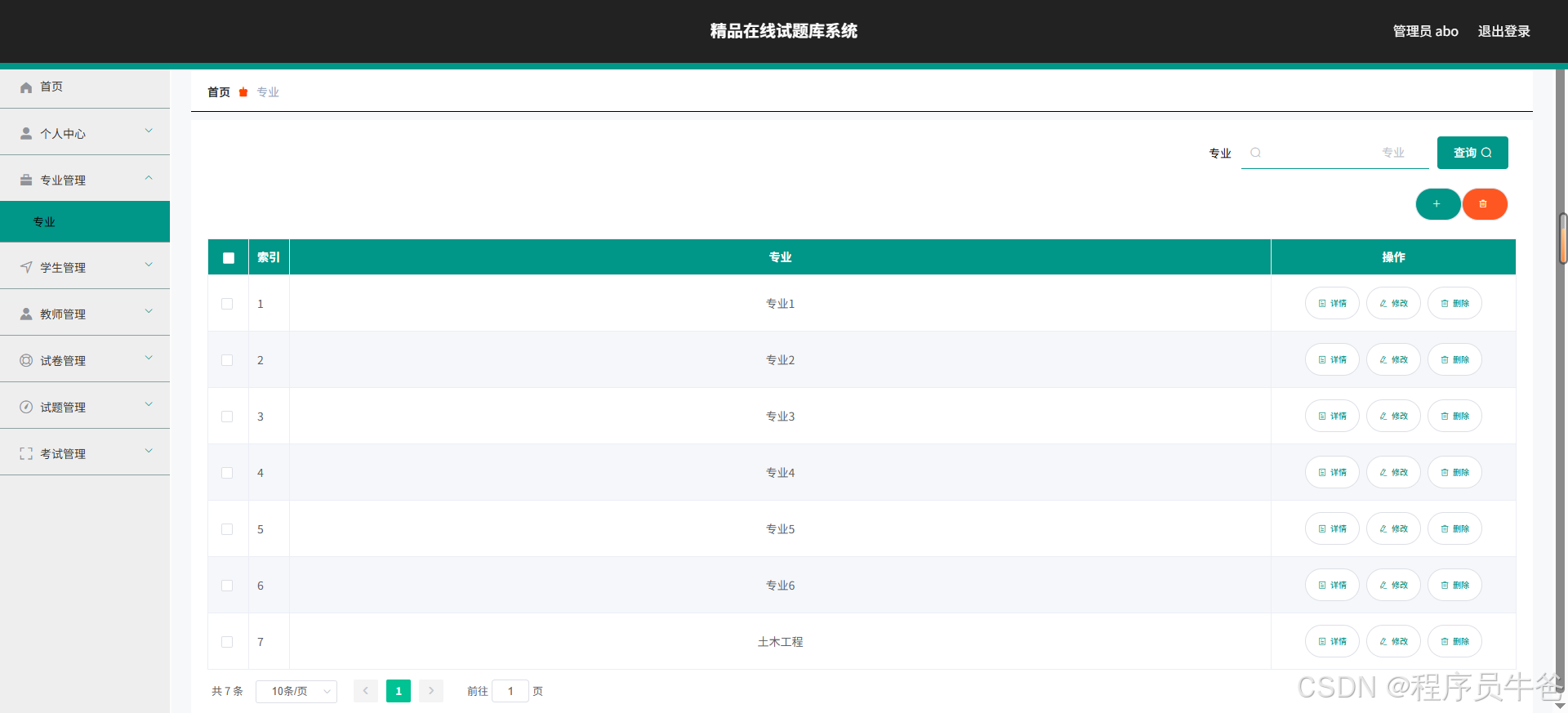Expand 考试管理 menu chevron
This screenshot has height=713, width=1568.
tap(149, 451)
